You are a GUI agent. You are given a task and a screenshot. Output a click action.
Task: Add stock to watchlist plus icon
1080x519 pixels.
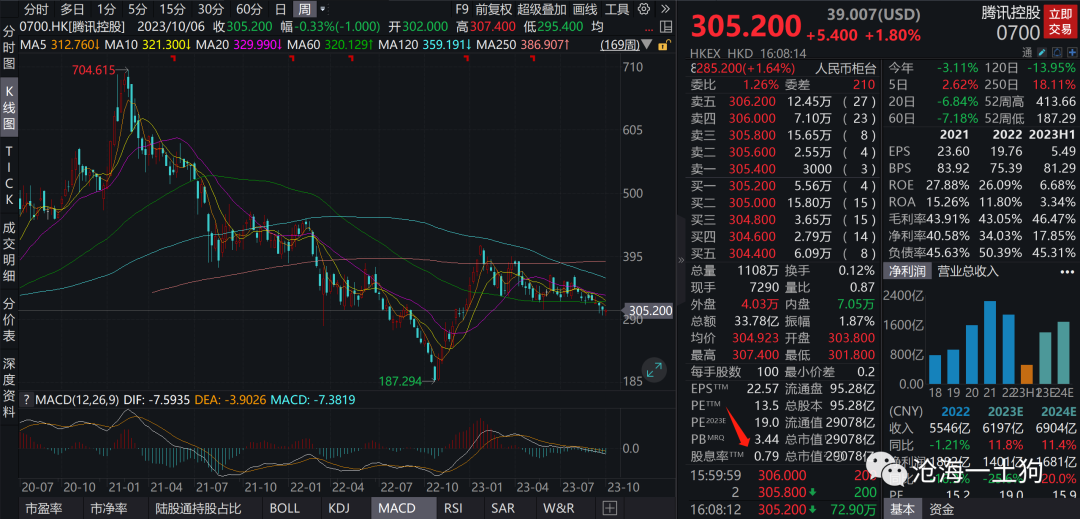1072,52
